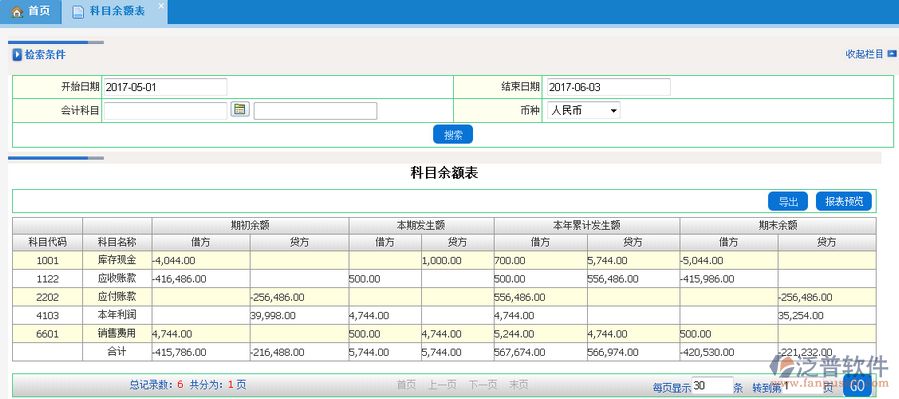Focus the 会计科目 name input box
The width and height of the screenshot is (899, 399).
point(315,111)
